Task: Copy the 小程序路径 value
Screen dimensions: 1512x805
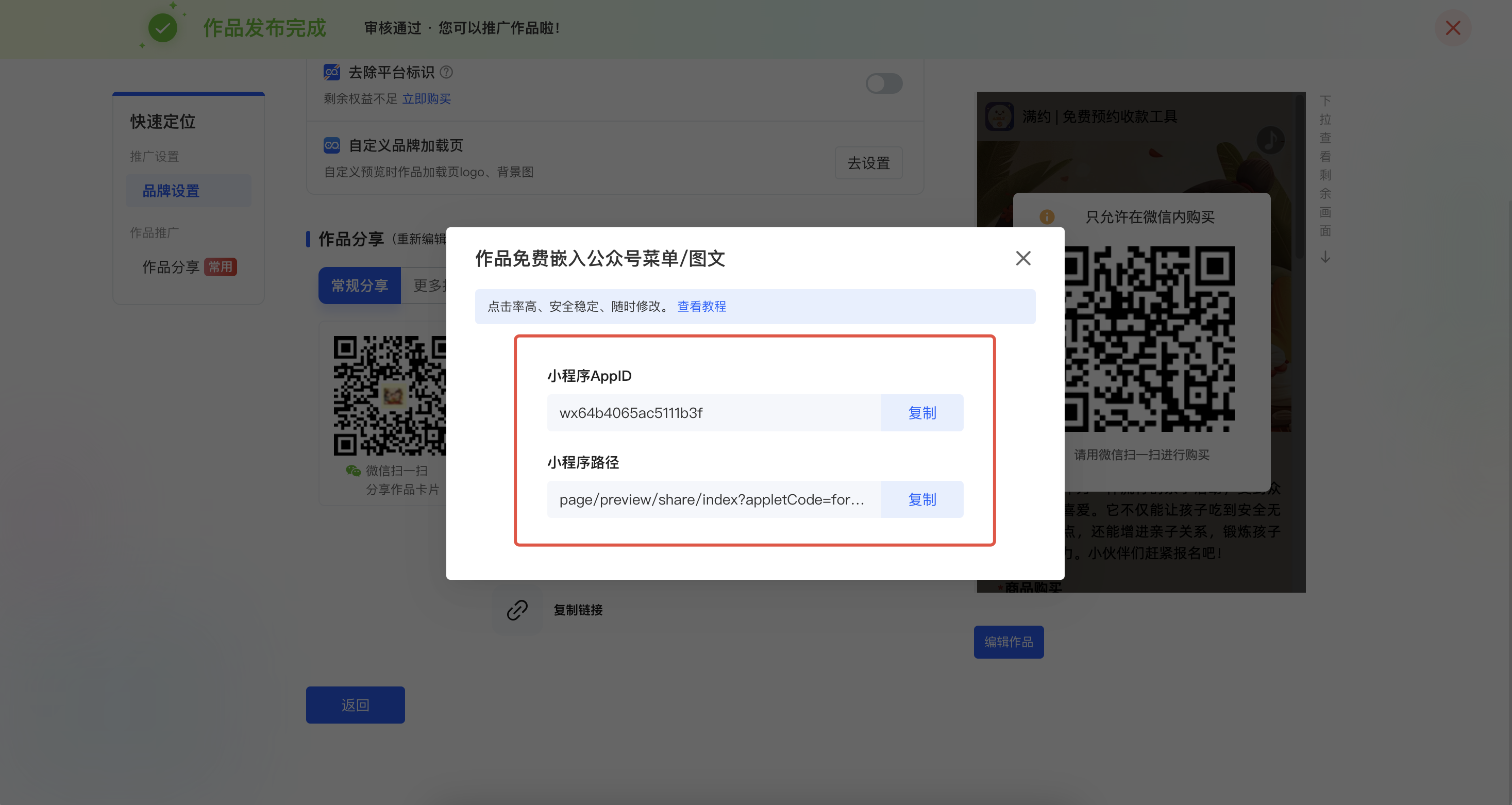Action: click(921, 500)
